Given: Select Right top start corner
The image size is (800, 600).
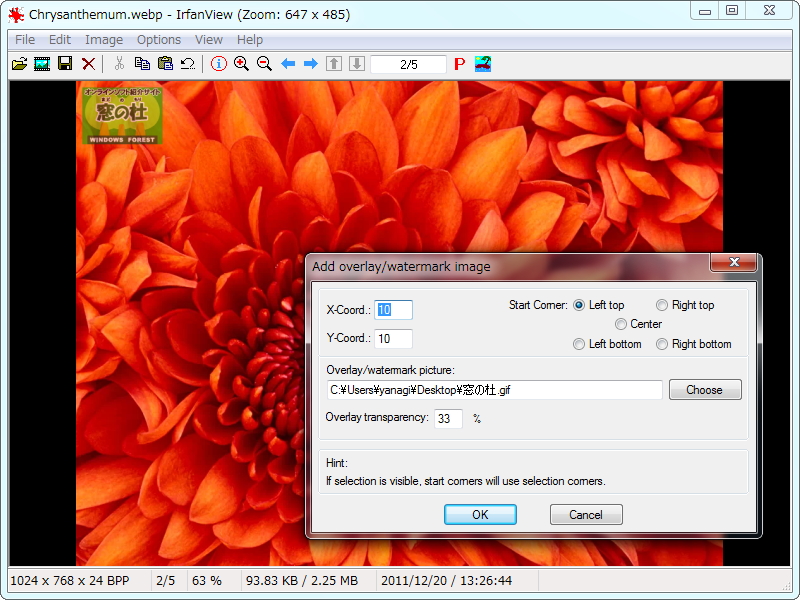Looking at the screenshot, I should (662, 305).
